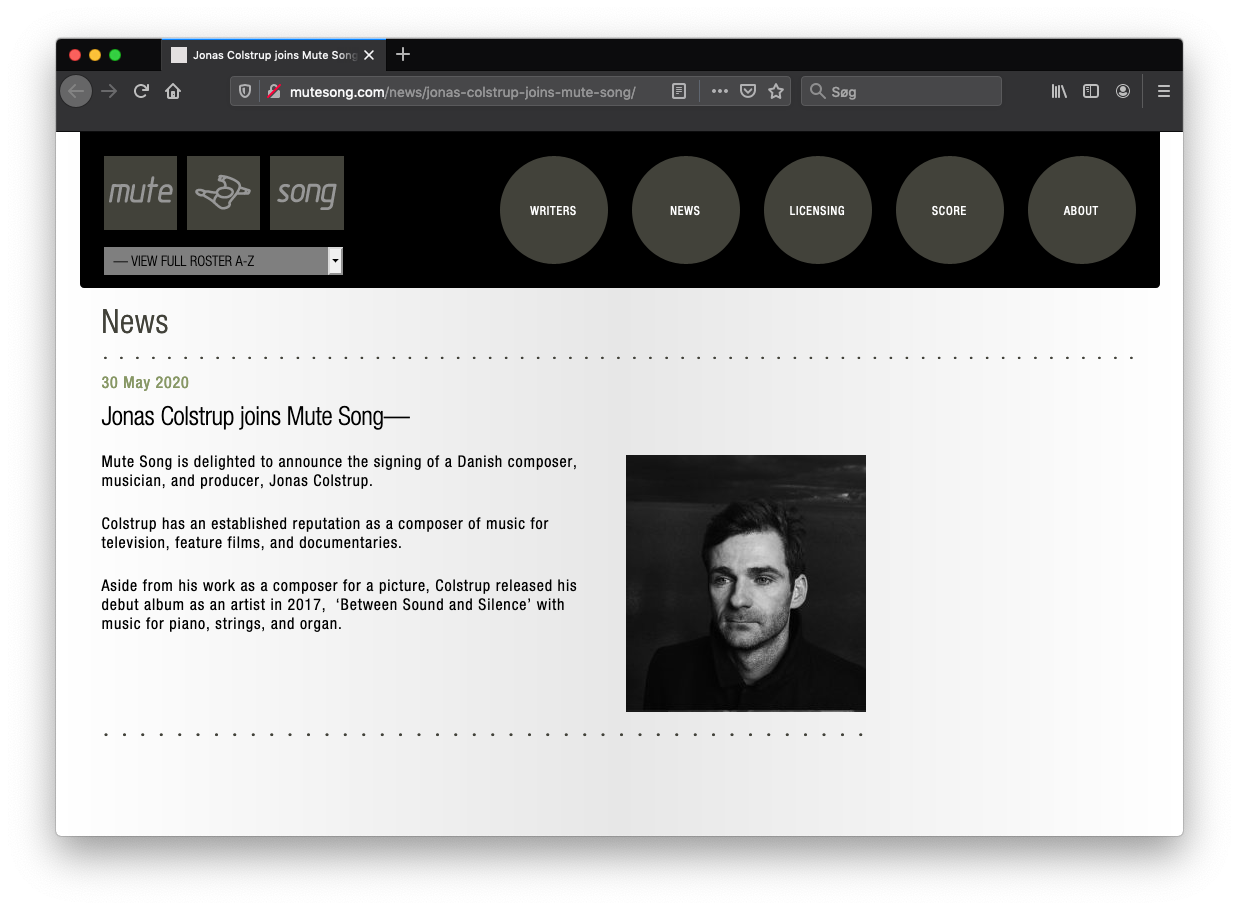The width and height of the screenshot is (1239, 910).
Task: Close the Firefox window with red button
Action: [75, 55]
